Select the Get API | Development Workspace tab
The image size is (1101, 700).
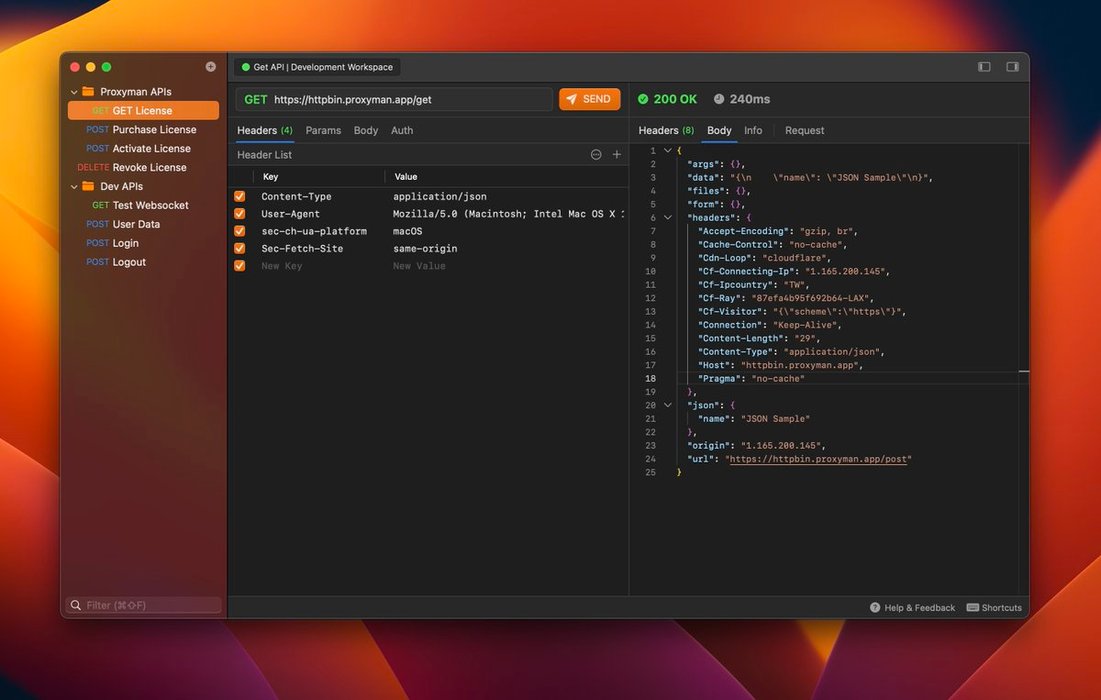point(317,67)
